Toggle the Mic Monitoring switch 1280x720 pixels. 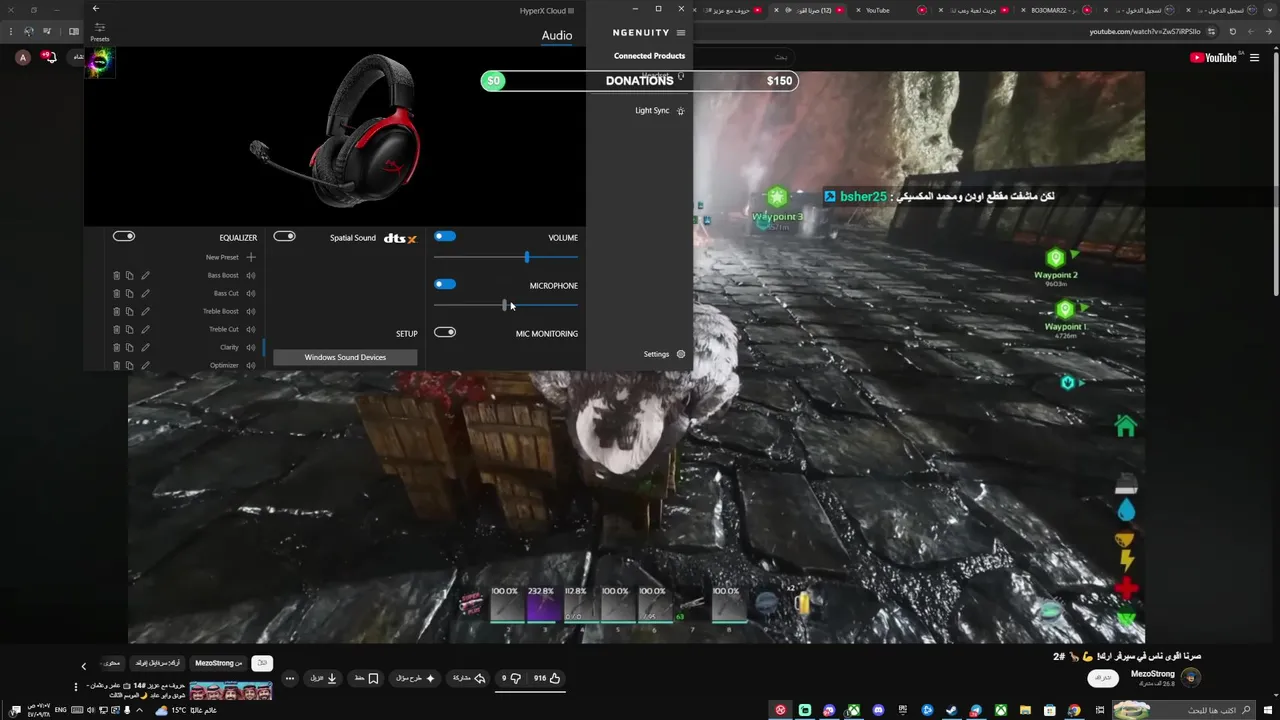click(445, 333)
